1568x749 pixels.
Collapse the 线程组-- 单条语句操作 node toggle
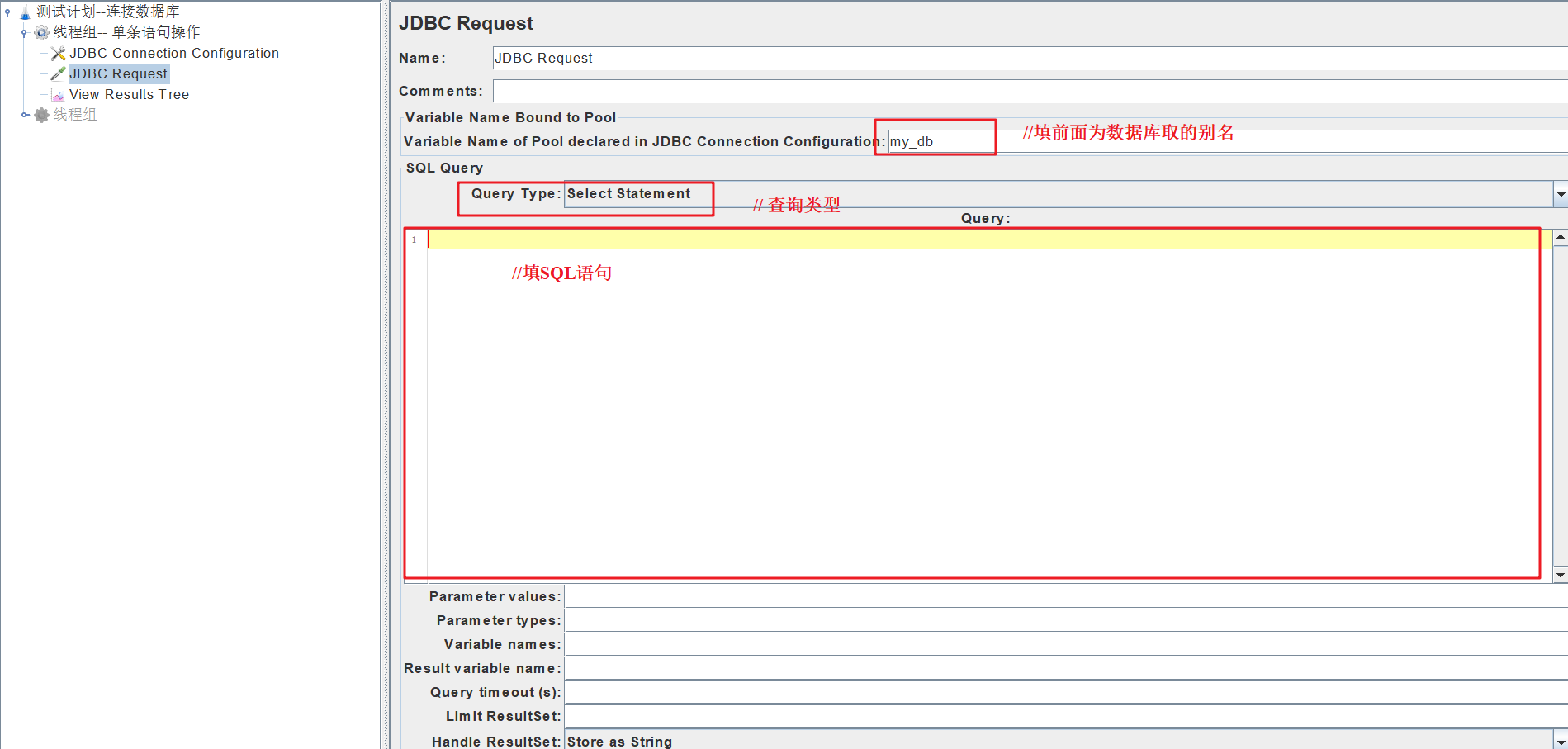24,33
